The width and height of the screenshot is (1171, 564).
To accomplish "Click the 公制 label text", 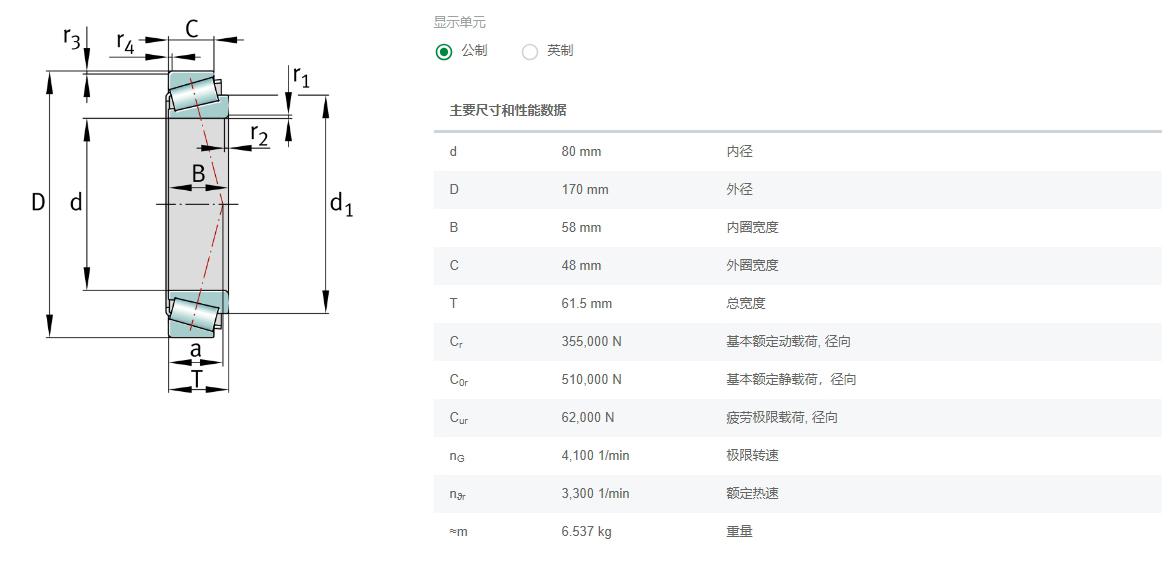I will tap(474, 51).
